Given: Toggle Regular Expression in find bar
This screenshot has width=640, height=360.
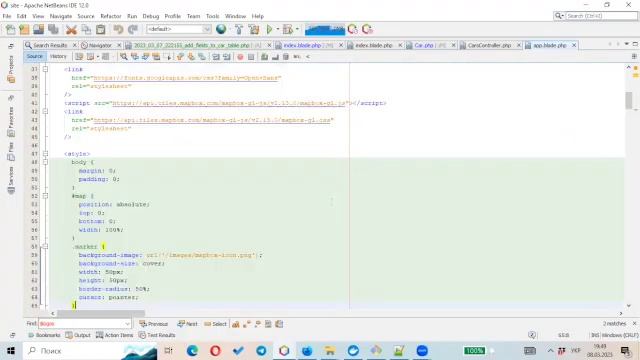Looking at the screenshot, I should [258, 324].
